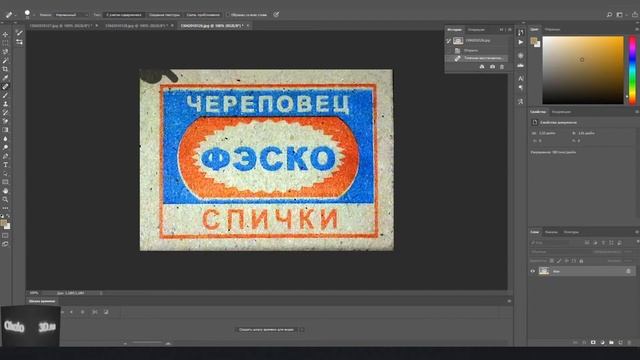Screen dimensions: 640x360
Task: Select the Pen tool
Action: [5, 156]
